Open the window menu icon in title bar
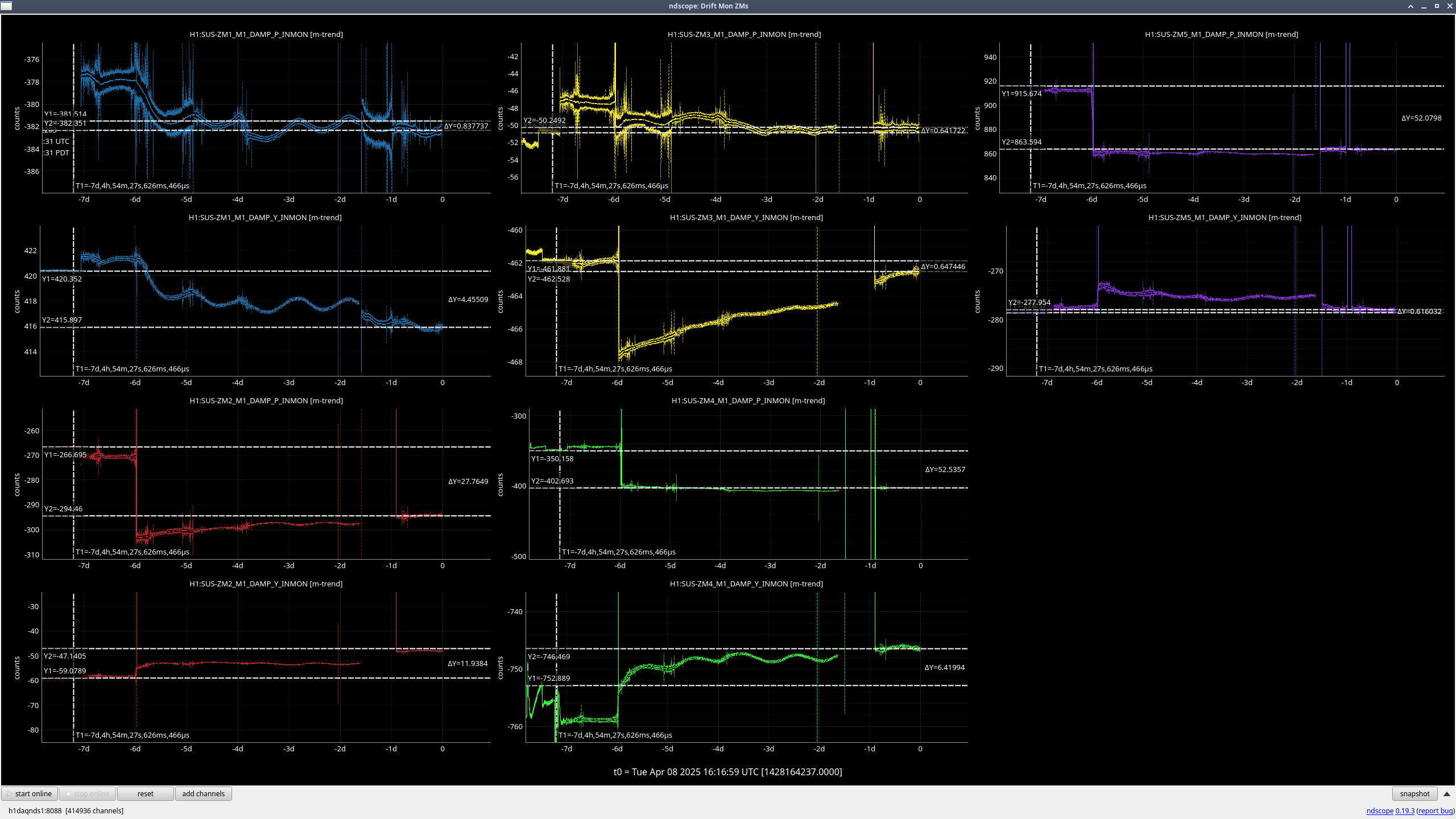The width and height of the screenshot is (1456, 819). [6, 6]
